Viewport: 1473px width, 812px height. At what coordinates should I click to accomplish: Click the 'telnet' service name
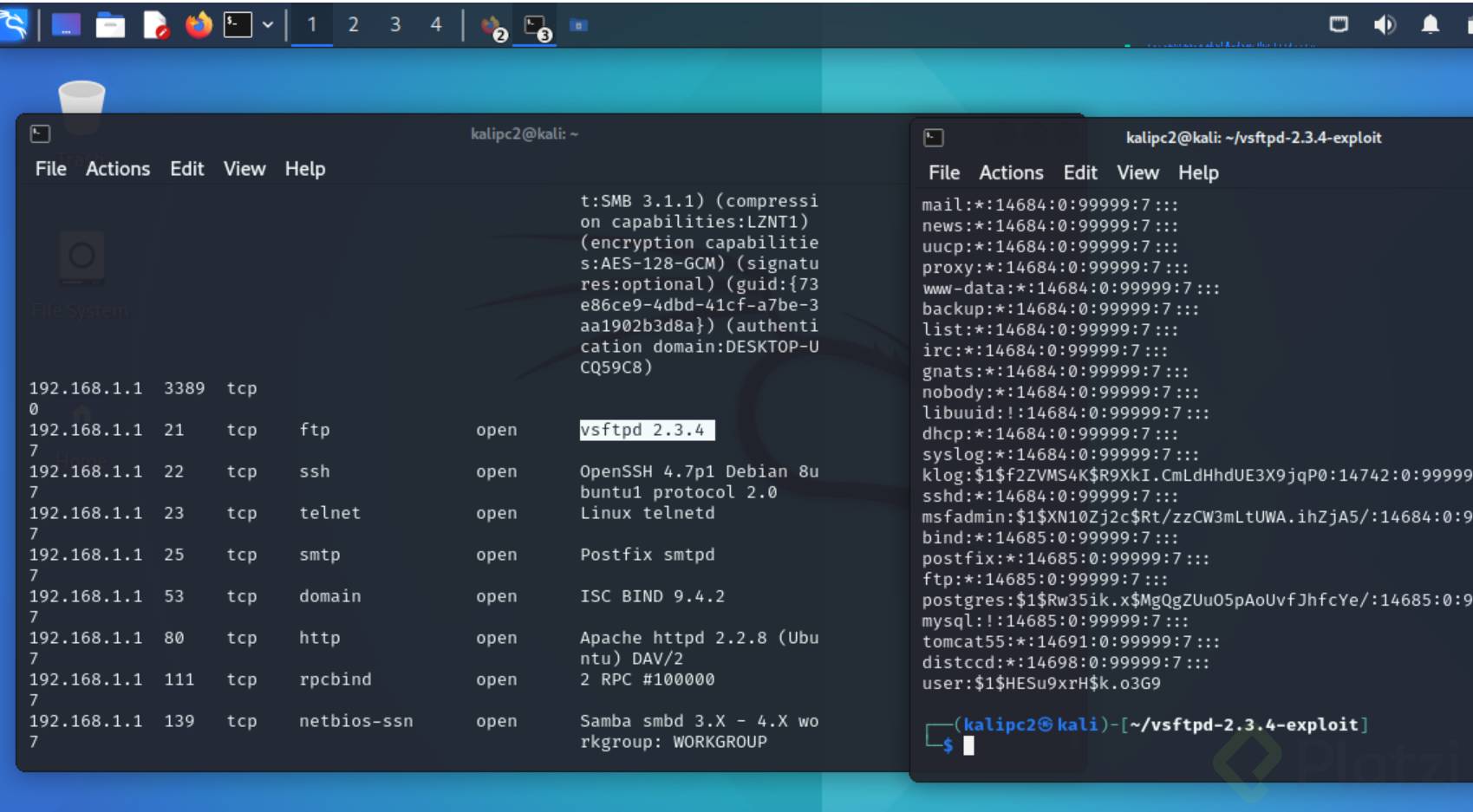pyautogui.click(x=330, y=513)
